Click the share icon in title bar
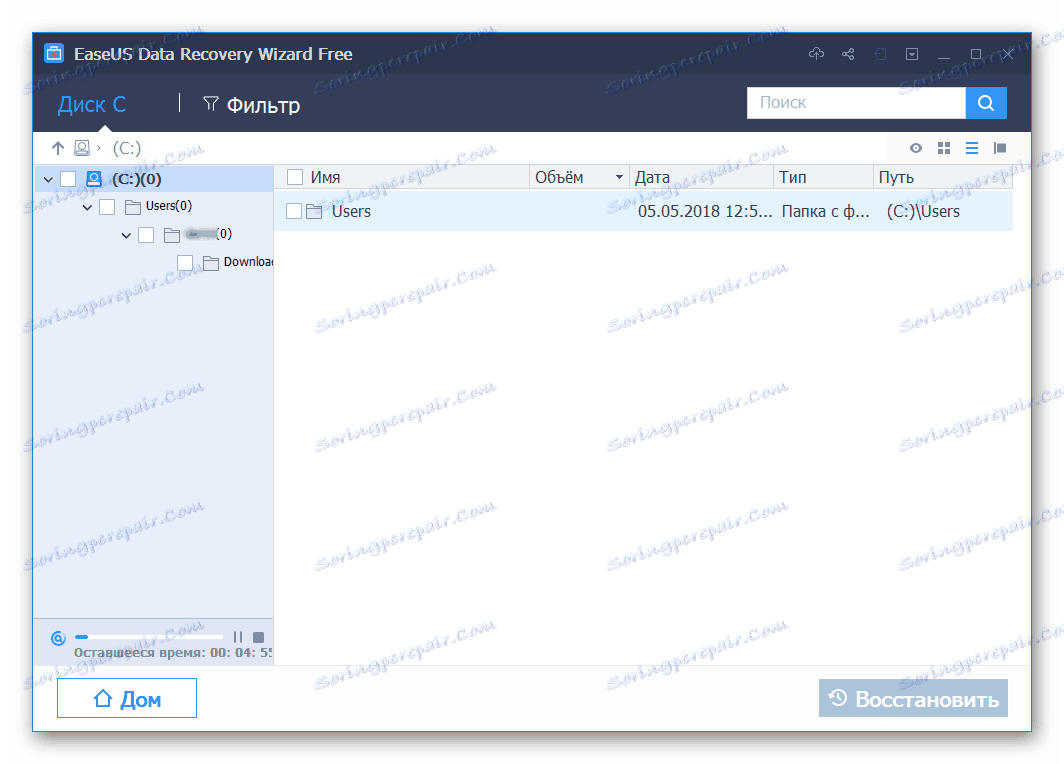1064x764 pixels. pyautogui.click(x=848, y=54)
